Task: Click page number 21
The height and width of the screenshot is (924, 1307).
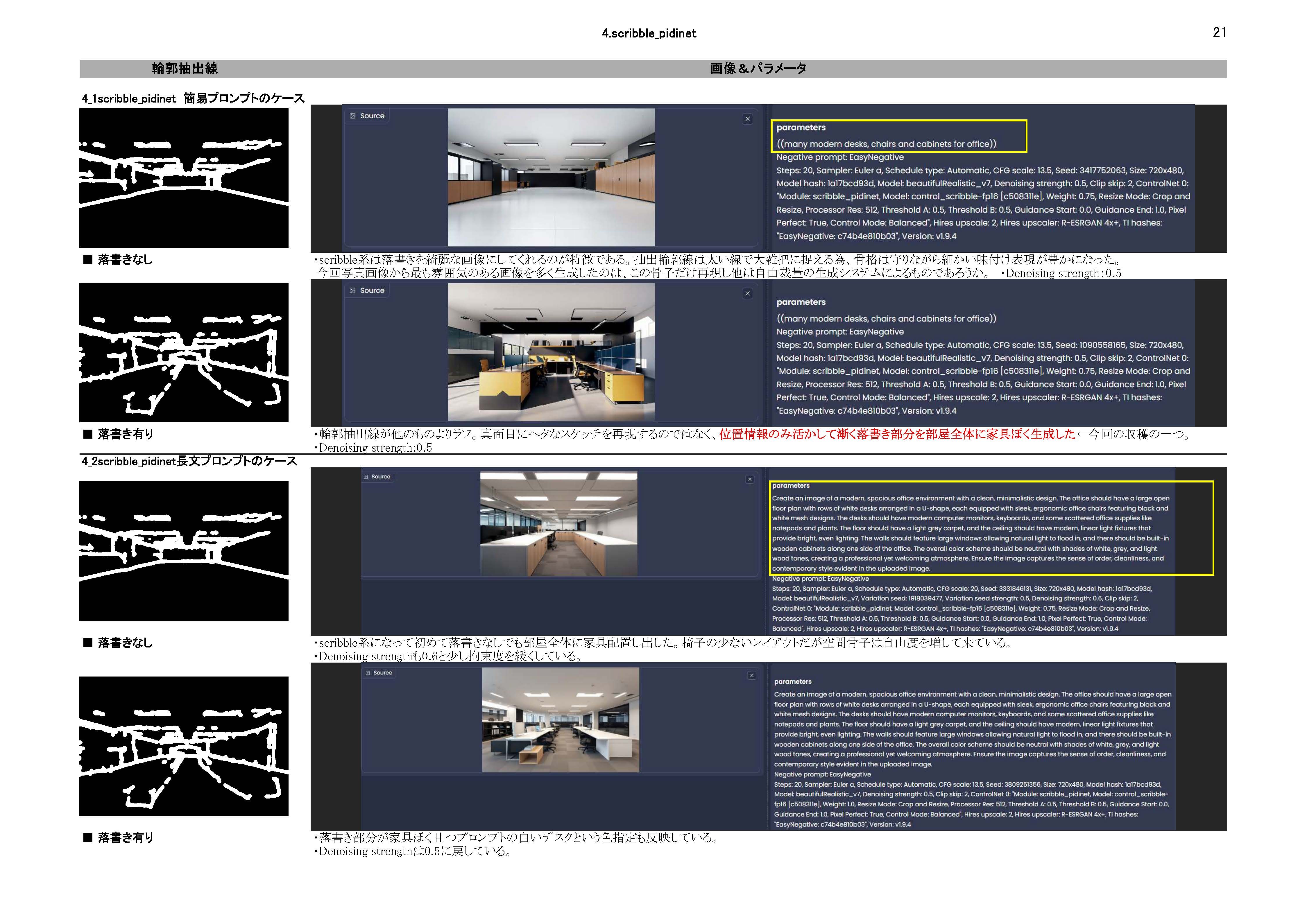Action: click(1219, 33)
